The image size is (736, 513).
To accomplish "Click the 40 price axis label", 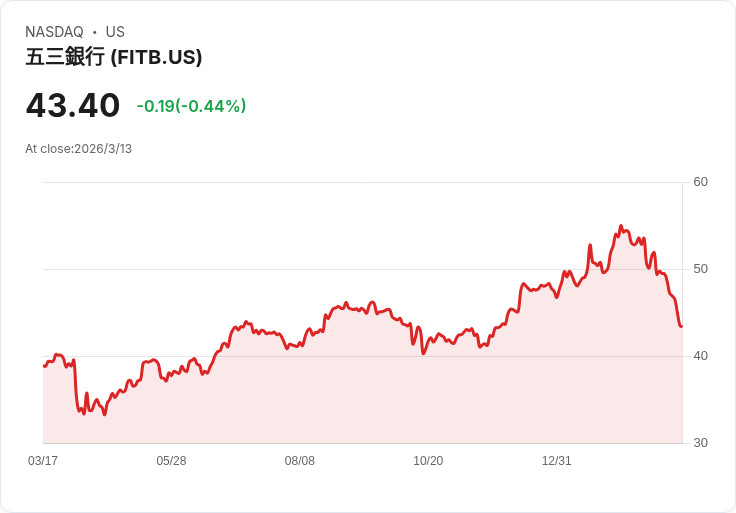I will click(700, 356).
